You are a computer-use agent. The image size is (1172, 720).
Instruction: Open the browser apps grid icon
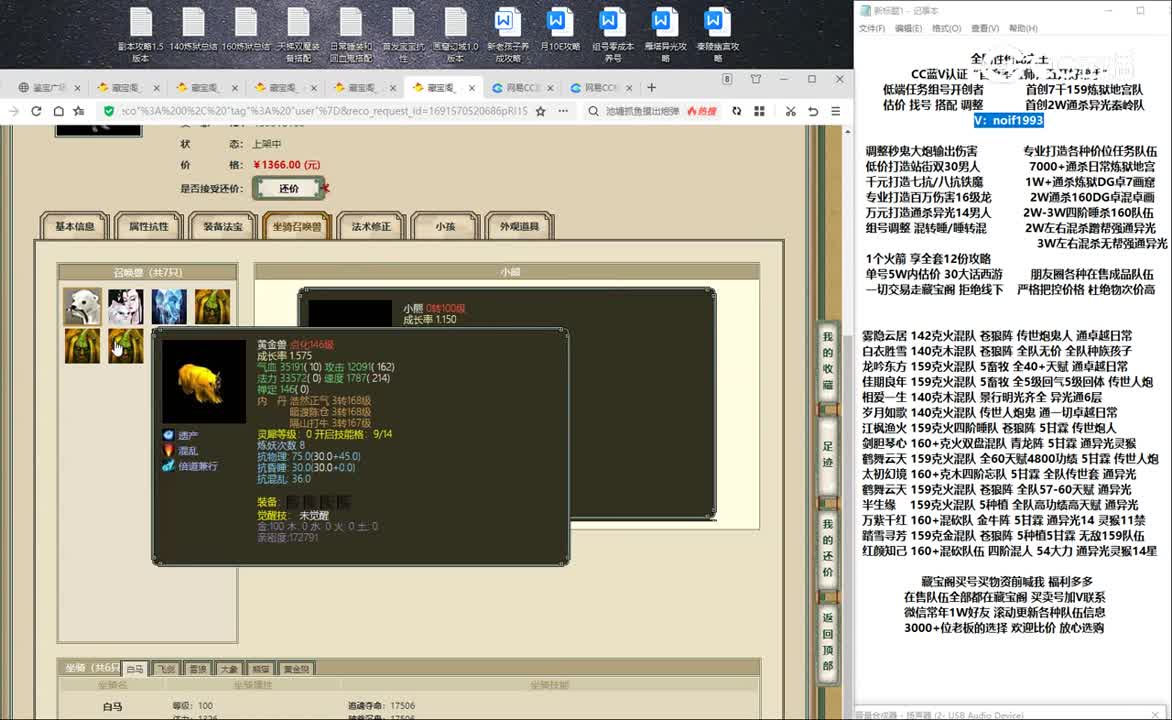pyautogui.click(x=759, y=111)
